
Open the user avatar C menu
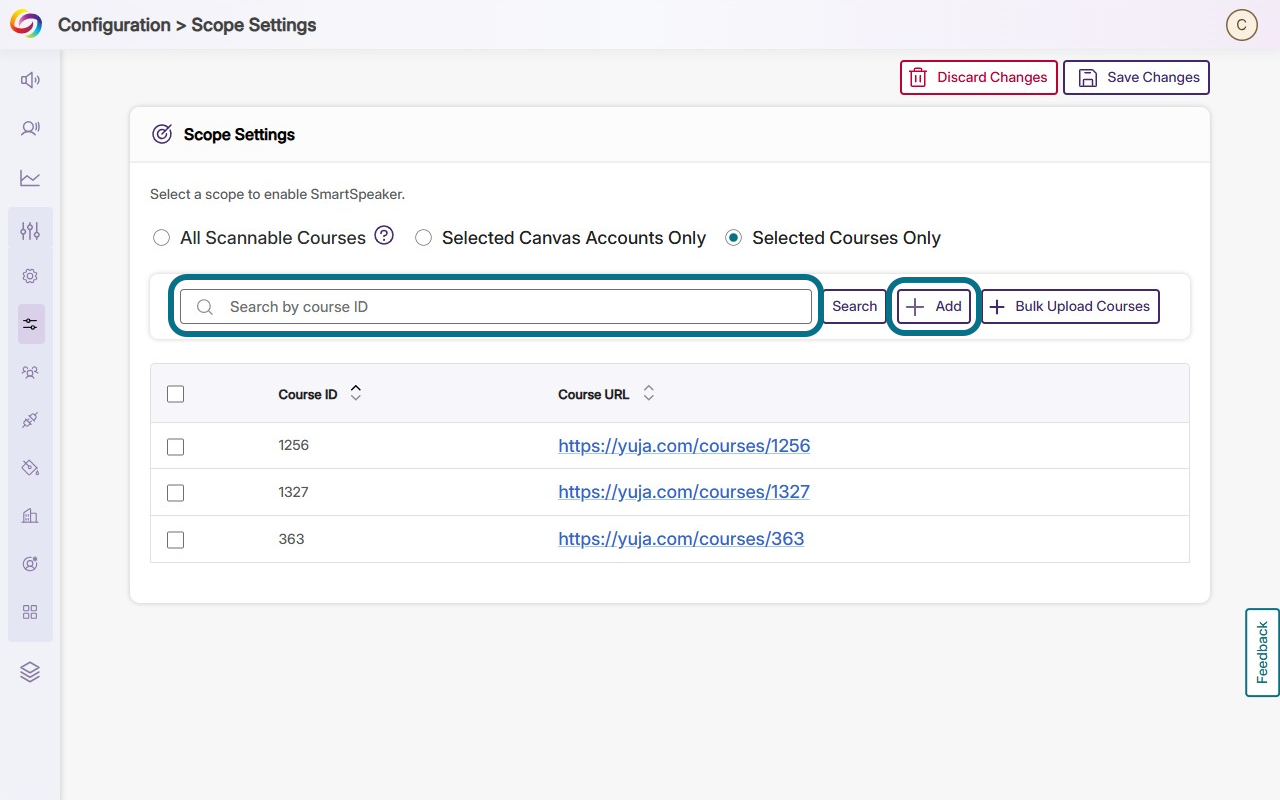point(1242,25)
